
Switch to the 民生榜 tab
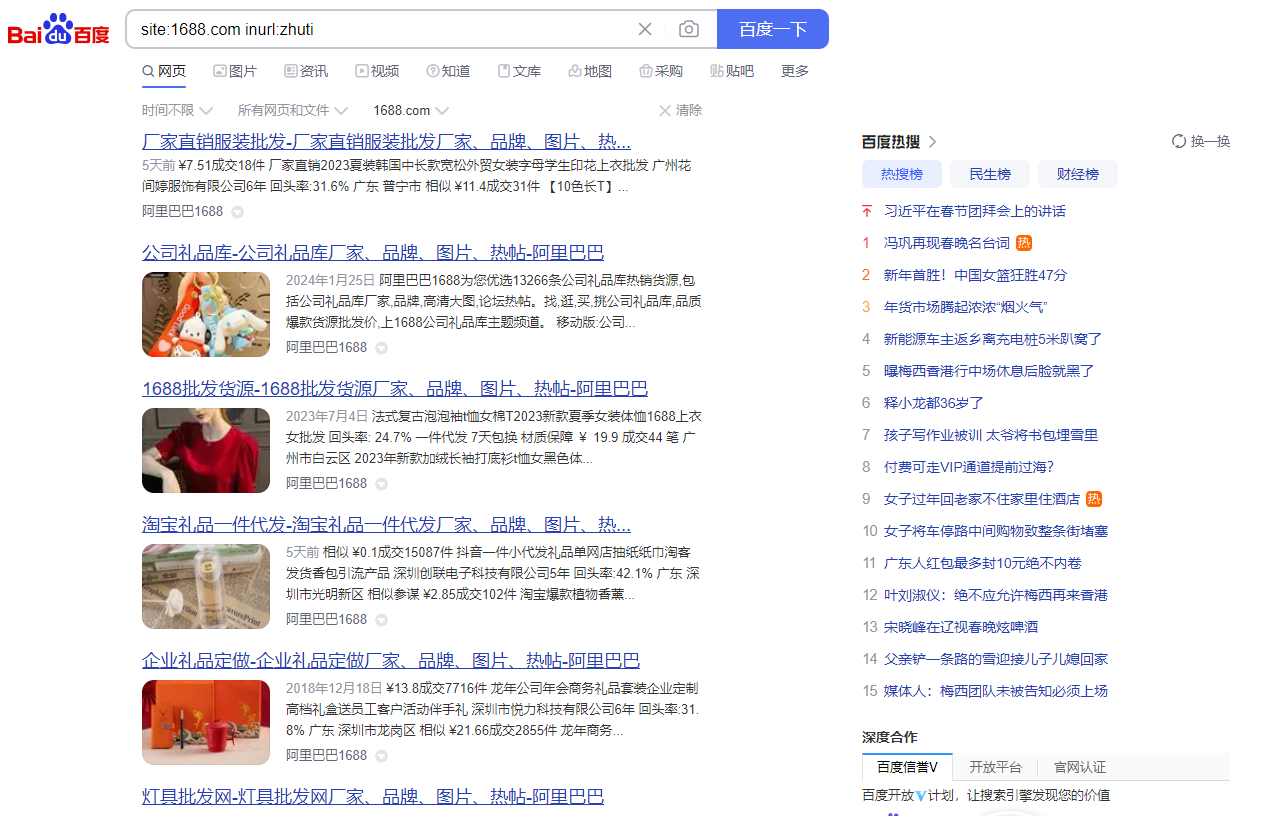(990, 174)
